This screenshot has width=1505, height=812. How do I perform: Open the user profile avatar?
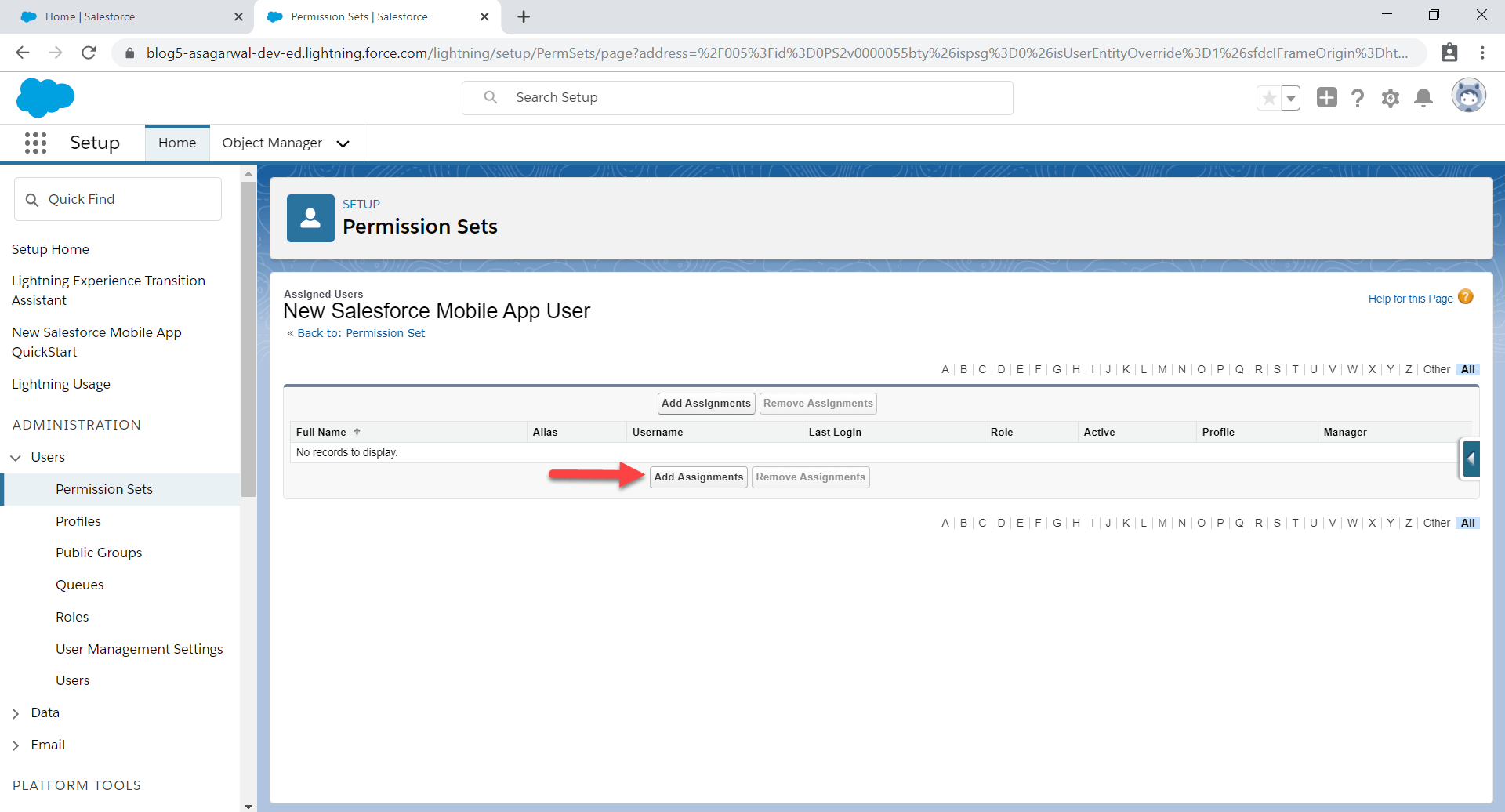pyautogui.click(x=1469, y=96)
